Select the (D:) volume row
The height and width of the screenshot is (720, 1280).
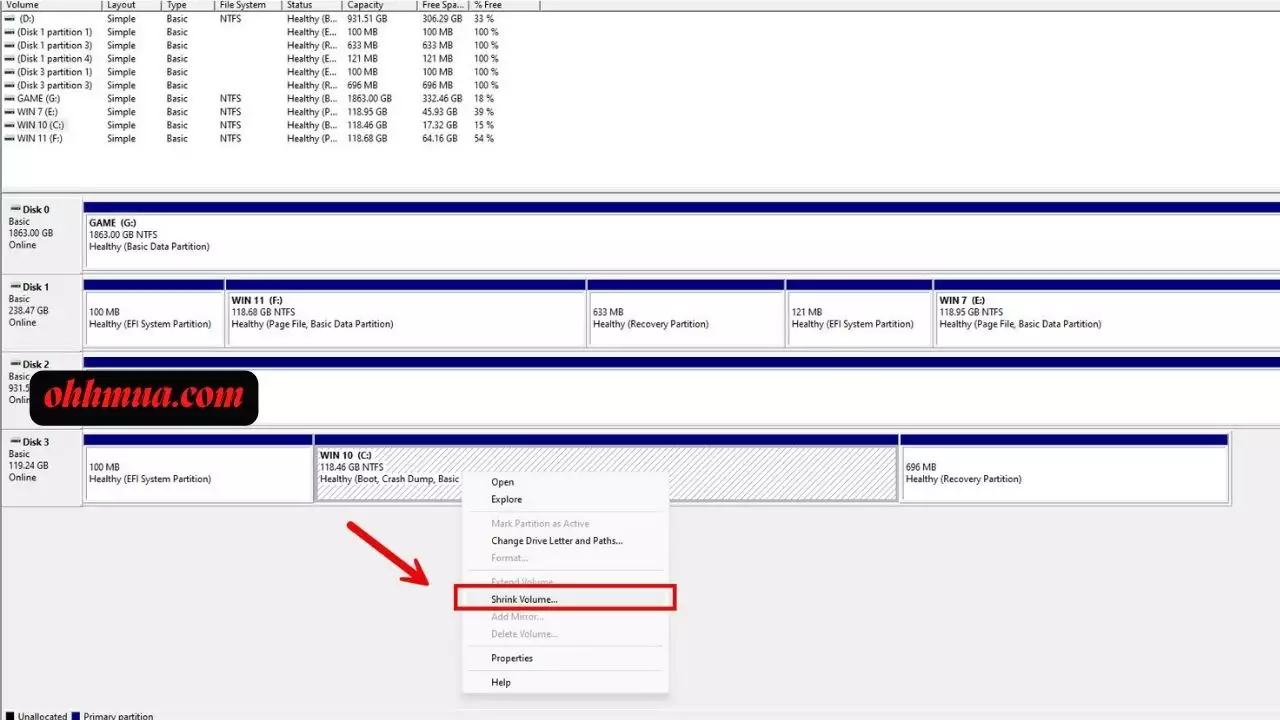270,19
